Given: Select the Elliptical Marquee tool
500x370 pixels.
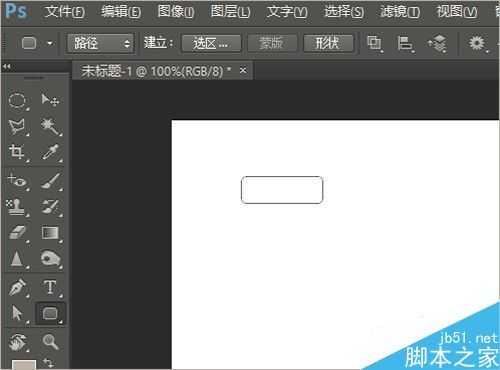Looking at the screenshot, I should click(17, 100).
